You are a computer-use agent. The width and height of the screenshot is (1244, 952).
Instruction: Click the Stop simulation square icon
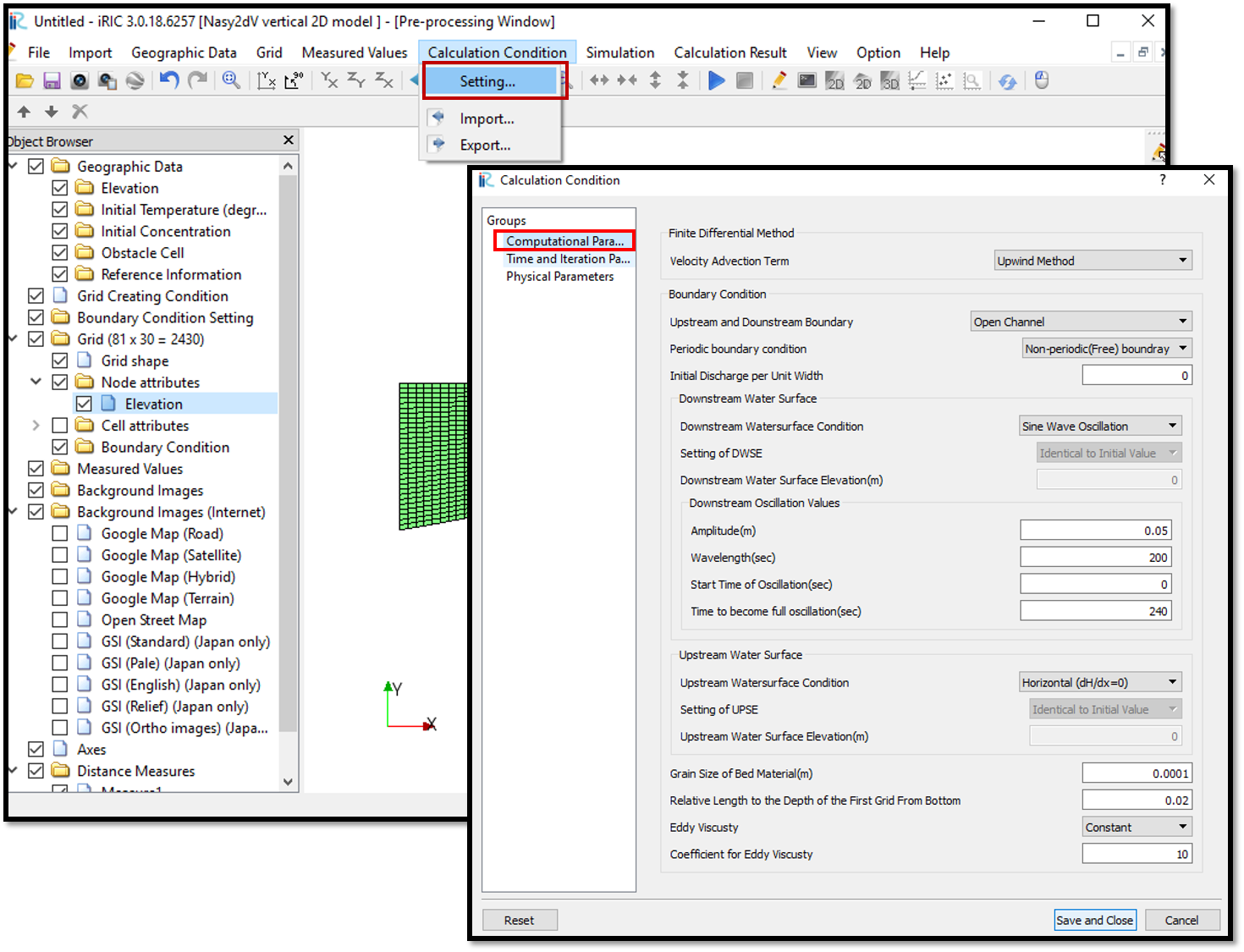(x=745, y=80)
